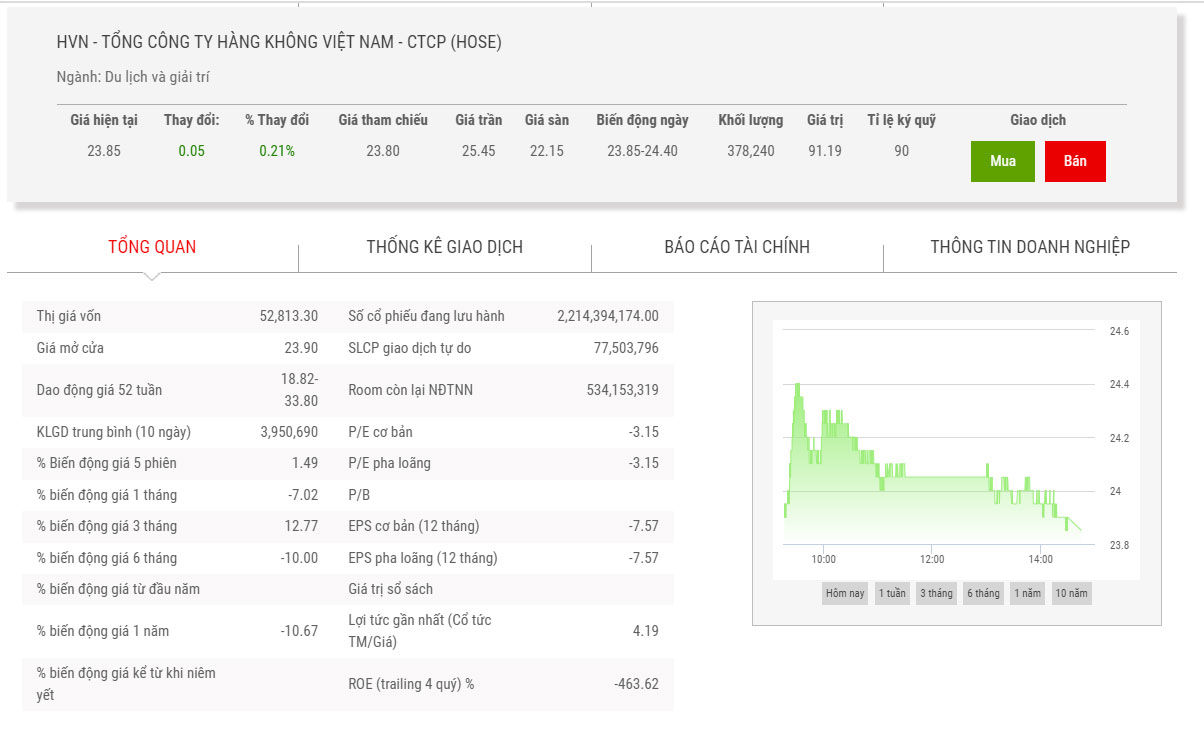Set chart period to 6 tháng
The image size is (1204, 743).
click(x=983, y=593)
